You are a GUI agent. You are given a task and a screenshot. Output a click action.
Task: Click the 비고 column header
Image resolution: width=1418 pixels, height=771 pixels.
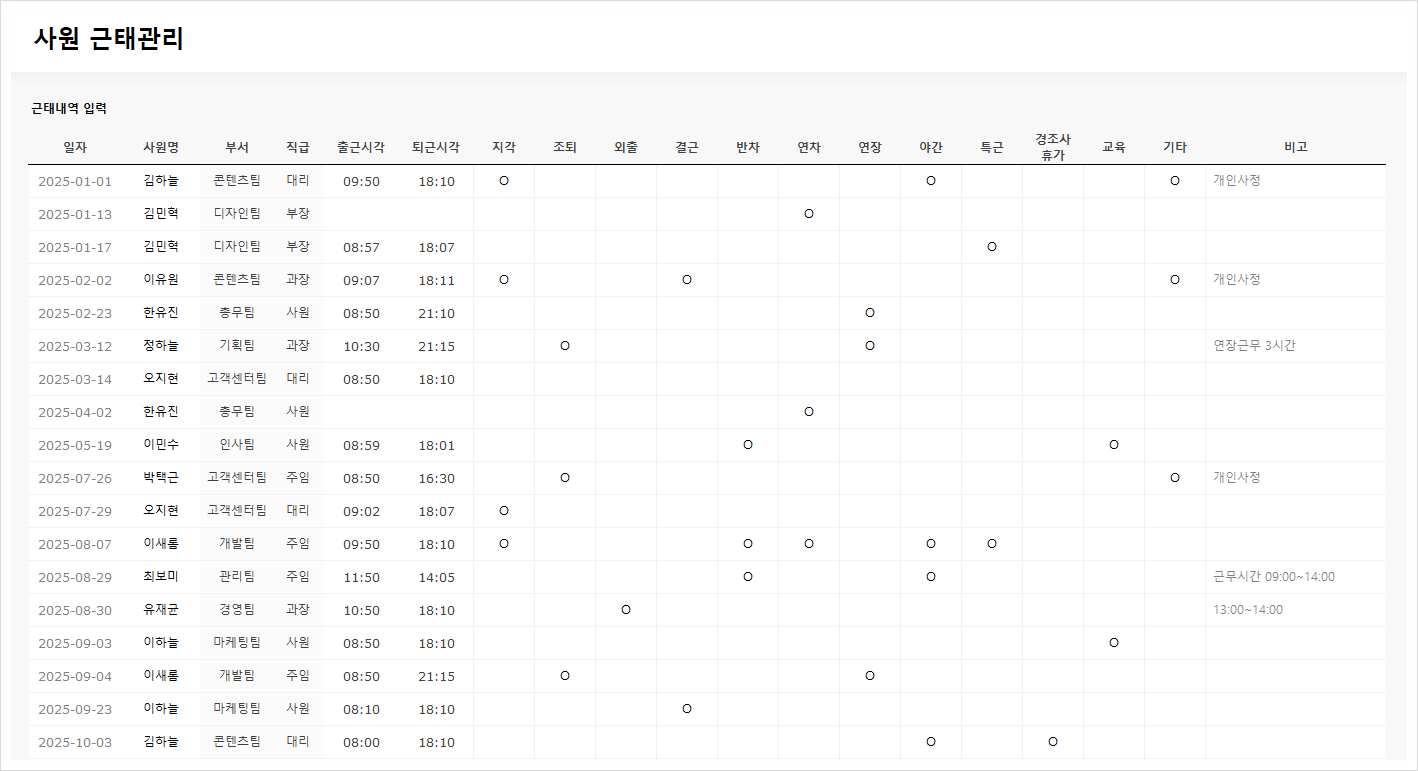click(x=1296, y=147)
